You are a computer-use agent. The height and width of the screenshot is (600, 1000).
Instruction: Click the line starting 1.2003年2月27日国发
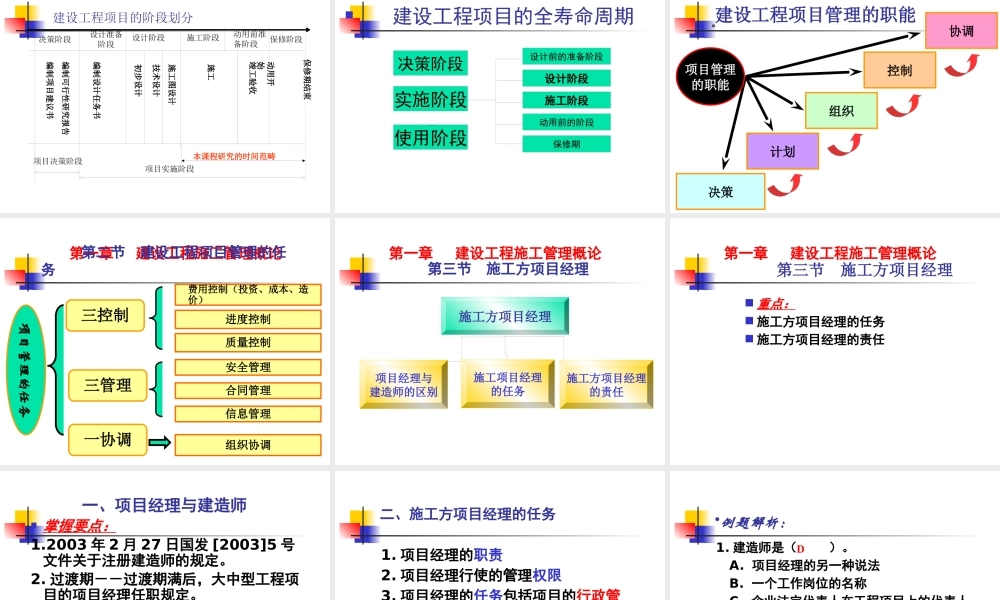pyautogui.click(x=163, y=552)
